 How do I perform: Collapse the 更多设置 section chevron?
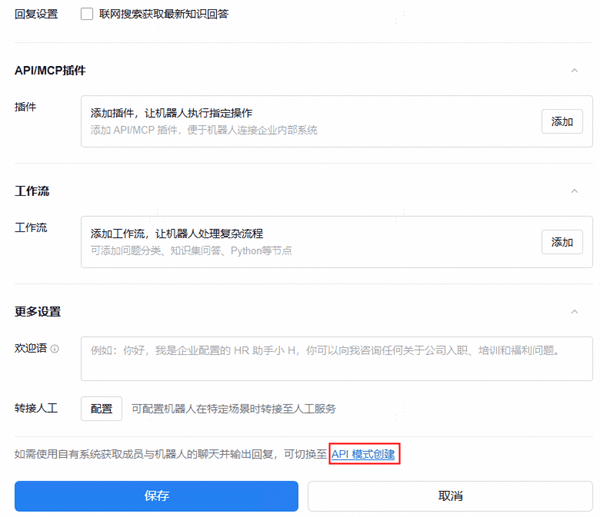pyautogui.click(x=573, y=311)
